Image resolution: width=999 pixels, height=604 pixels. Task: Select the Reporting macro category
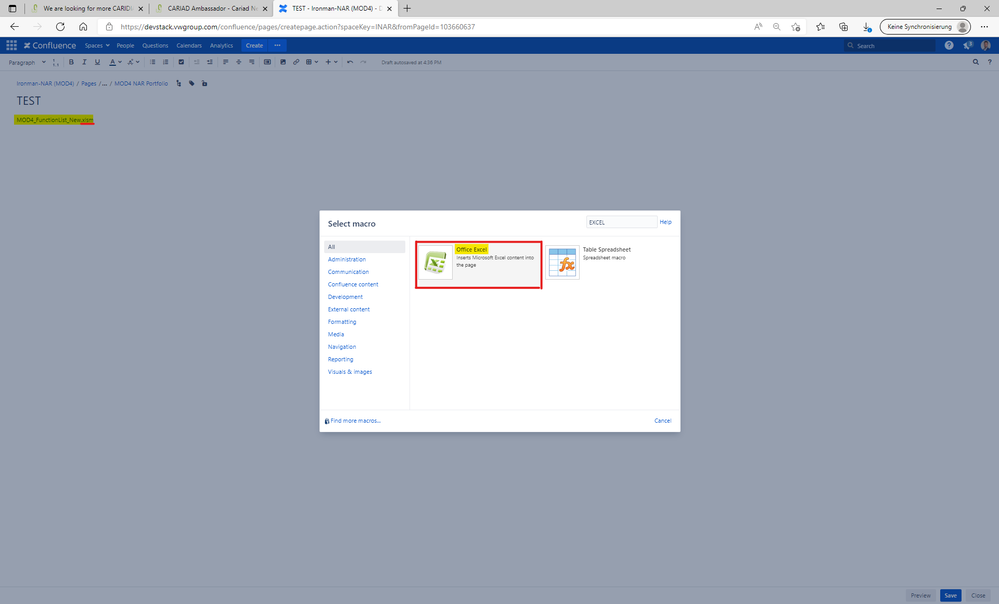340,359
